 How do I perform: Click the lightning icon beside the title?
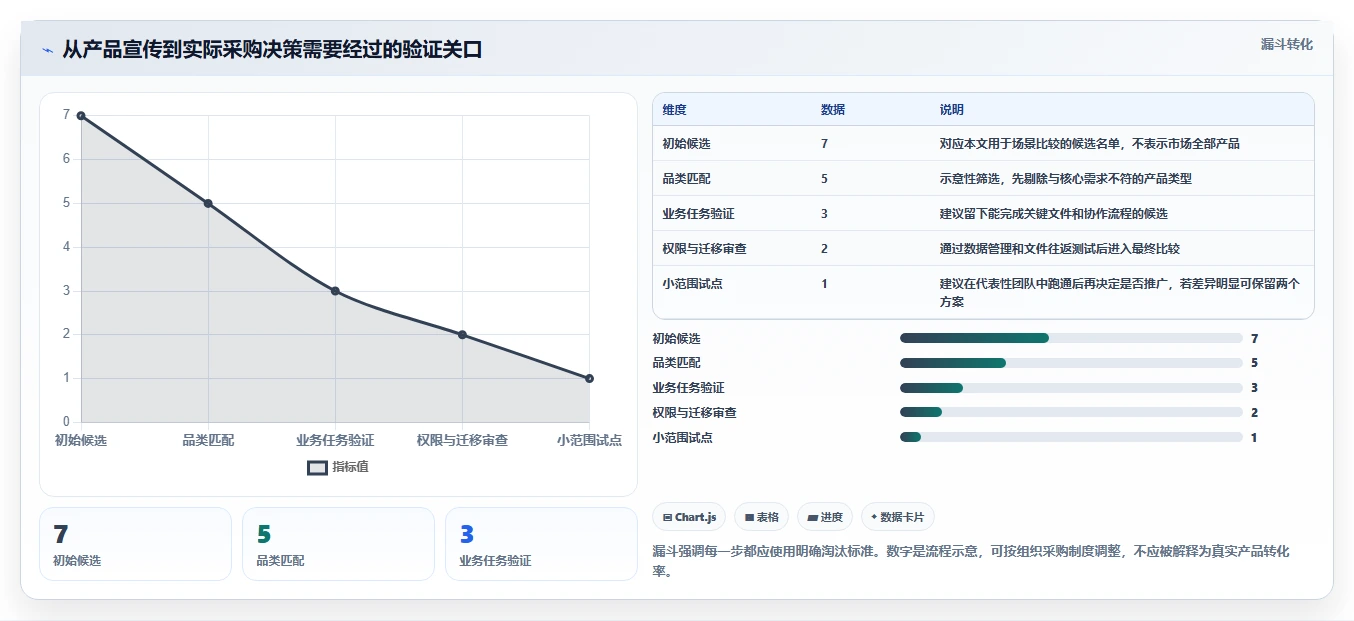click(48, 50)
